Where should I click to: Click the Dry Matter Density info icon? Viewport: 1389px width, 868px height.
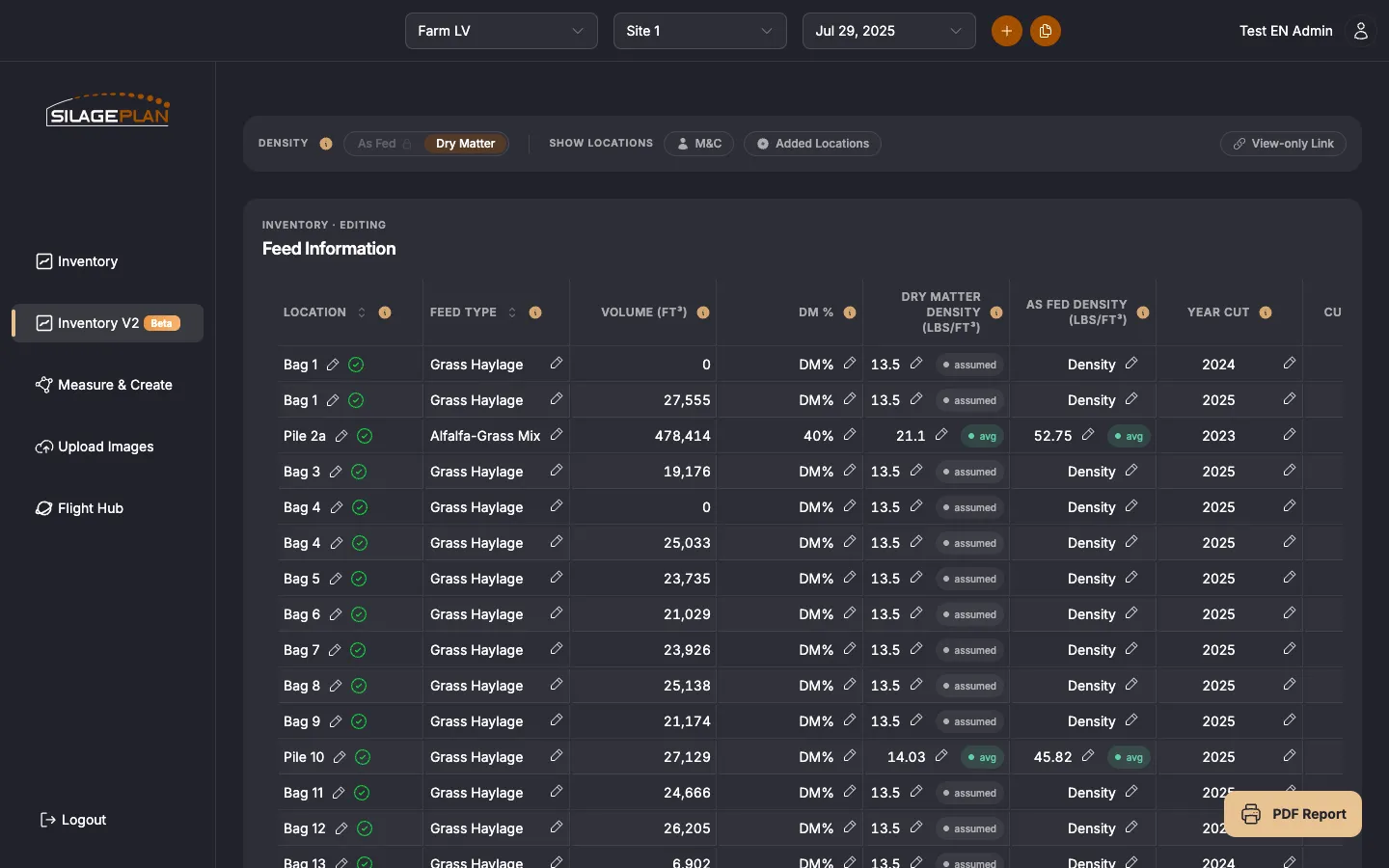coord(996,312)
